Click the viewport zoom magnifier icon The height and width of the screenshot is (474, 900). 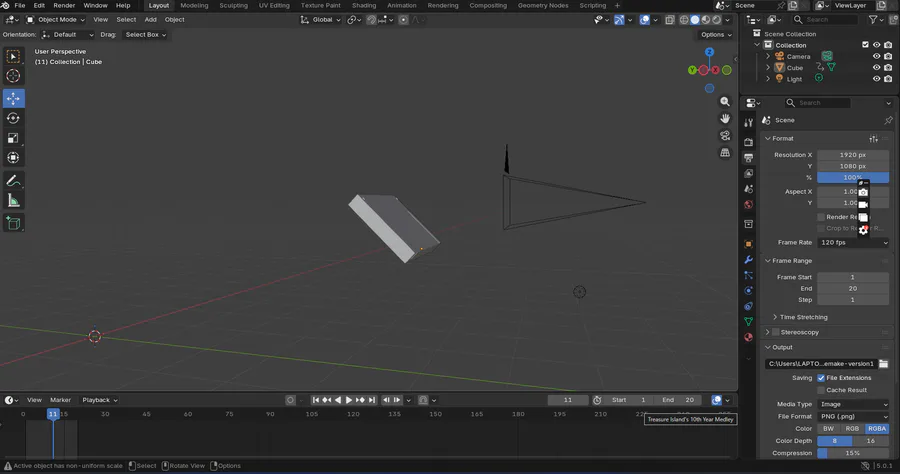(x=725, y=102)
